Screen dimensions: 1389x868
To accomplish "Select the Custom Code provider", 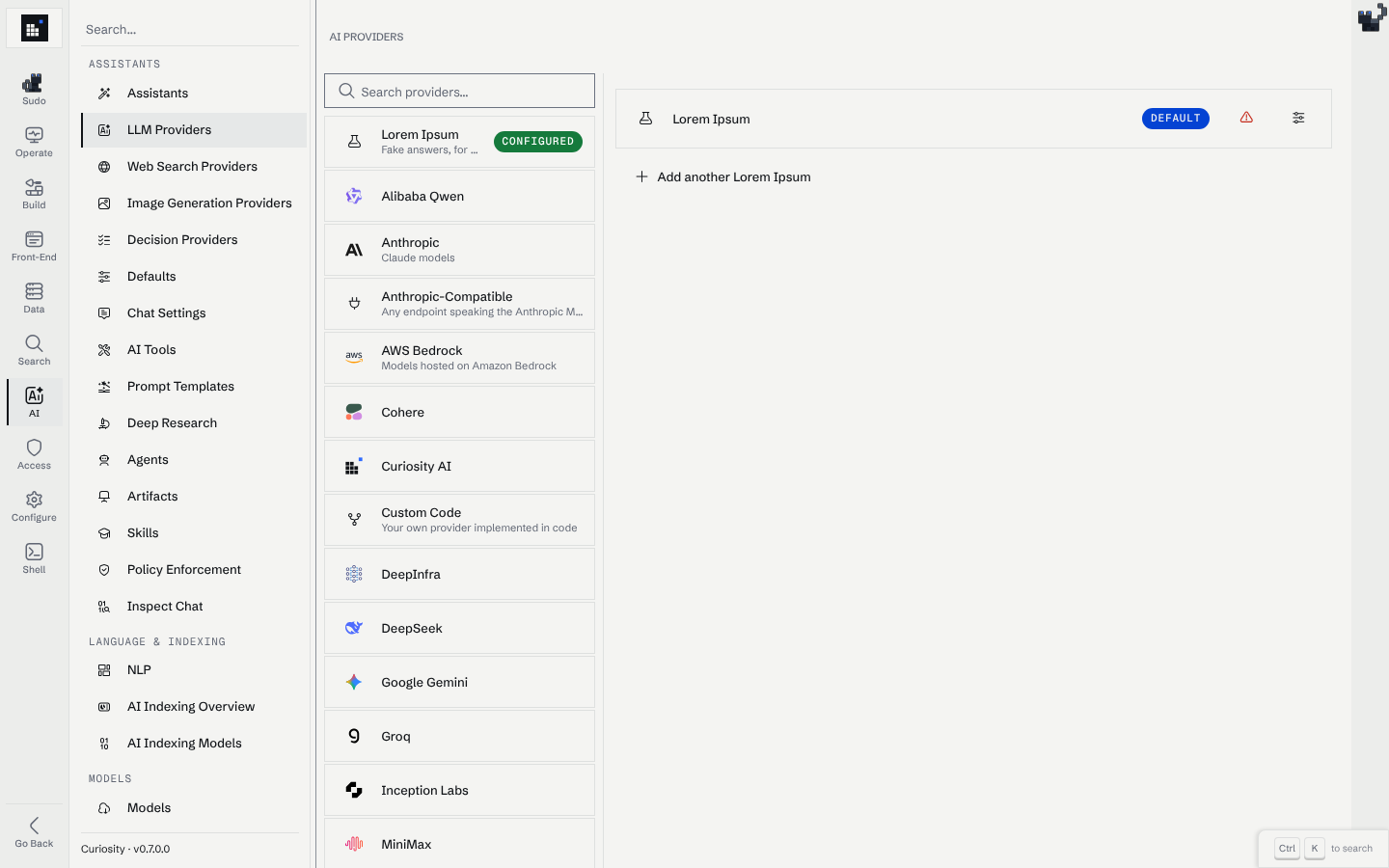I will (x=459, y=520).
